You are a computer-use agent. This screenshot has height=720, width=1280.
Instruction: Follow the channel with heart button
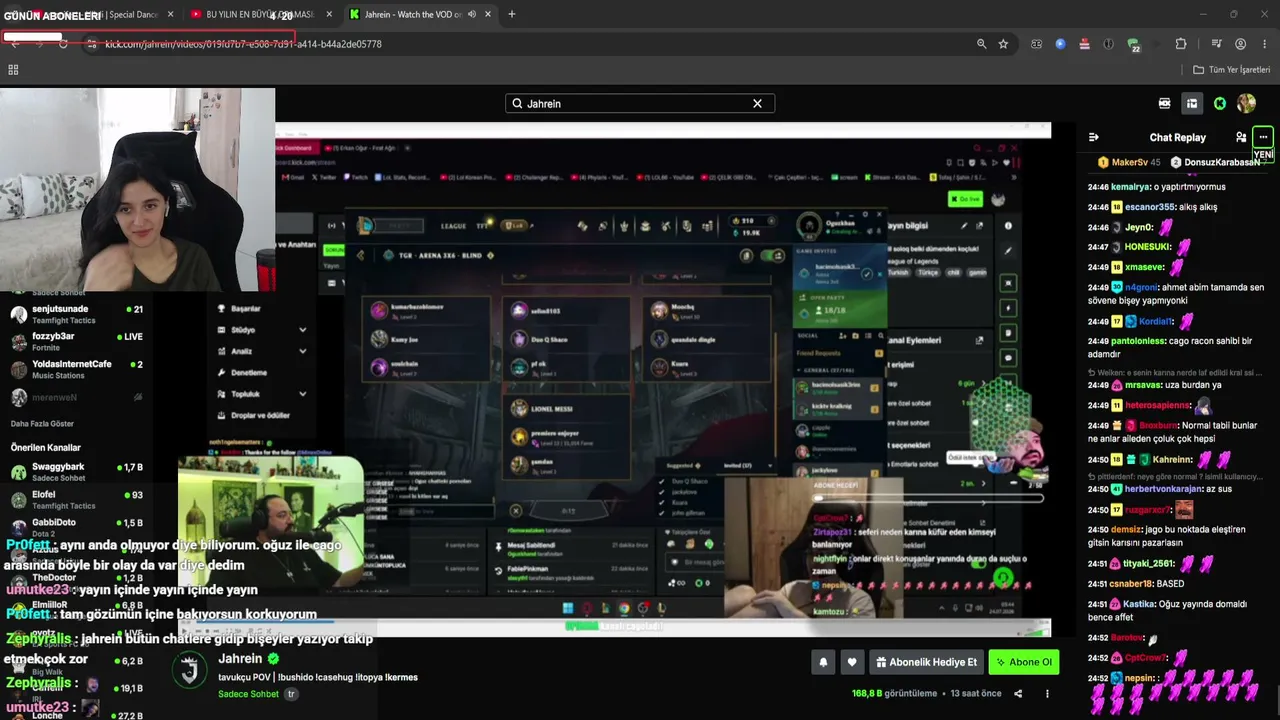pos(852,662)
